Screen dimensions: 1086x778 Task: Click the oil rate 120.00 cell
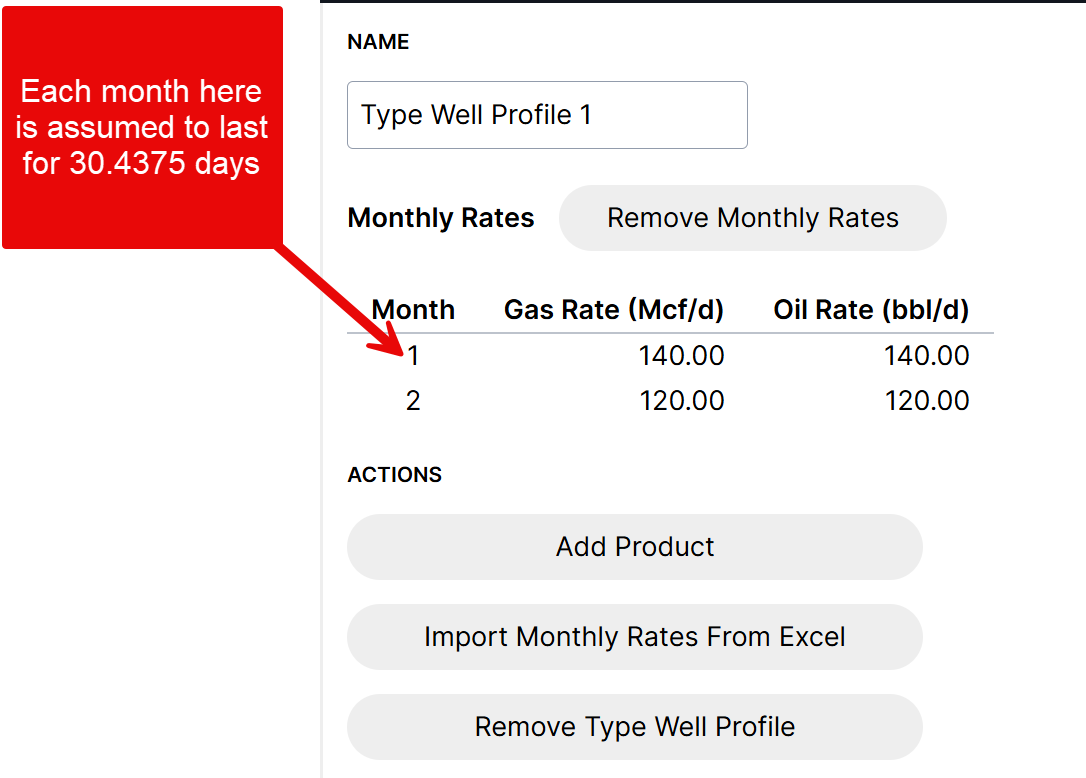[x=926, y=401]
